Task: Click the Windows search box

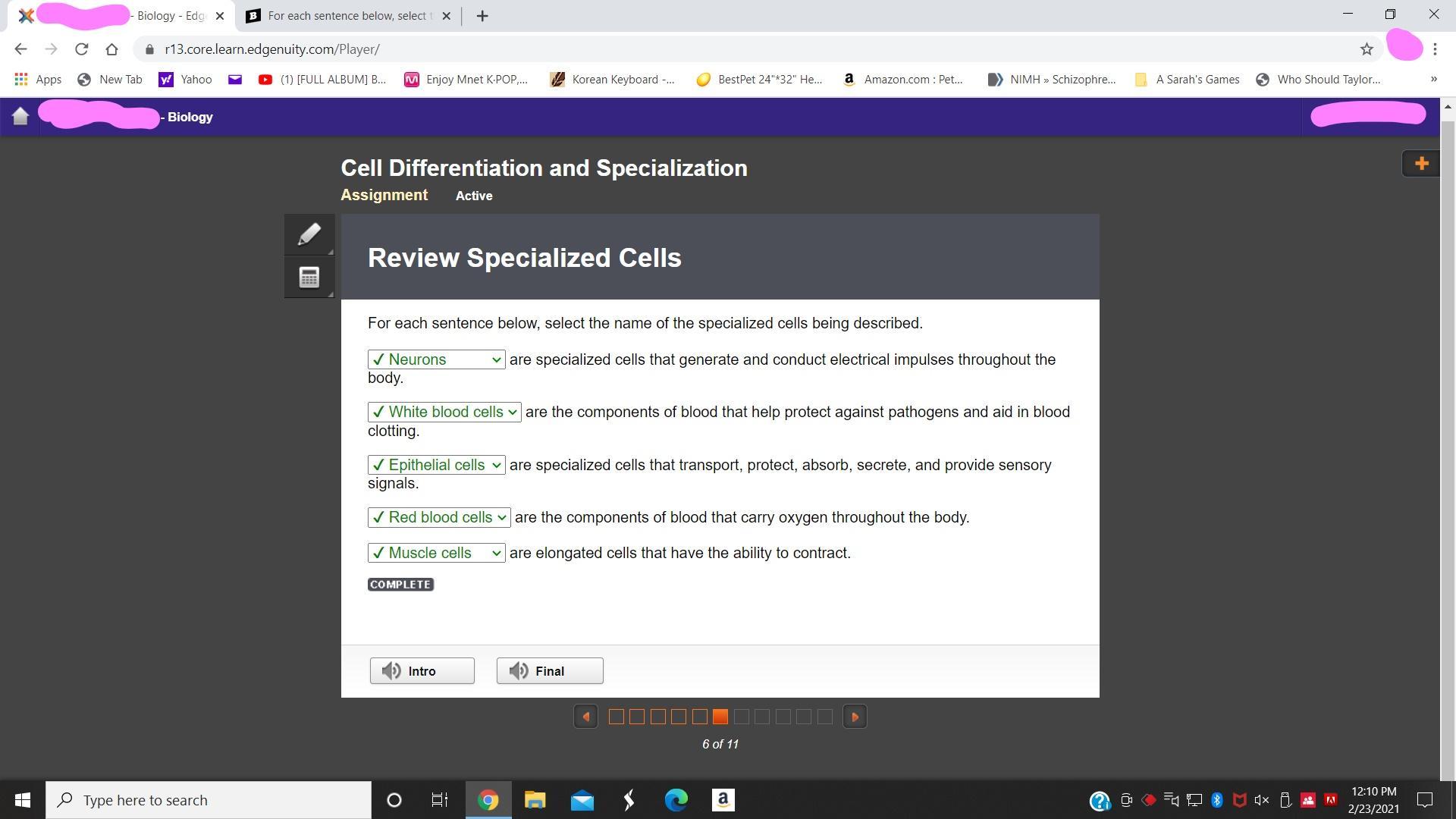Action: click(x=209, y=800)
